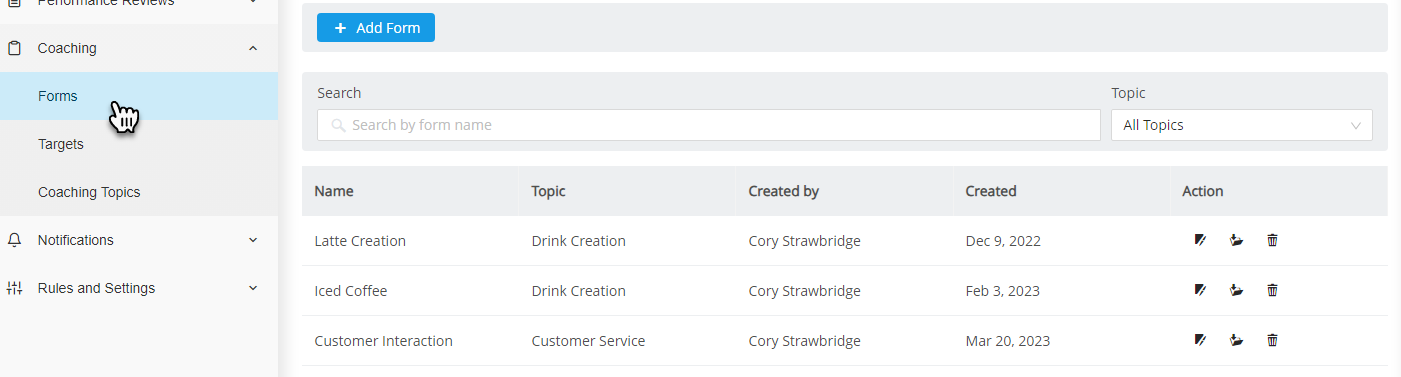Edit the Customer Interaction form
The height and width of the screenshot is (377, 1401).
click(x=1200, y=340)
